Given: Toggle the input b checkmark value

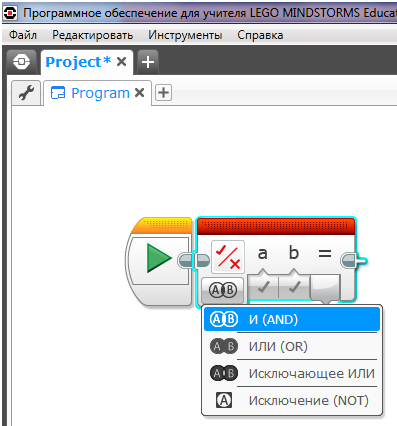Looking at the screenshot, I should 294,287.
